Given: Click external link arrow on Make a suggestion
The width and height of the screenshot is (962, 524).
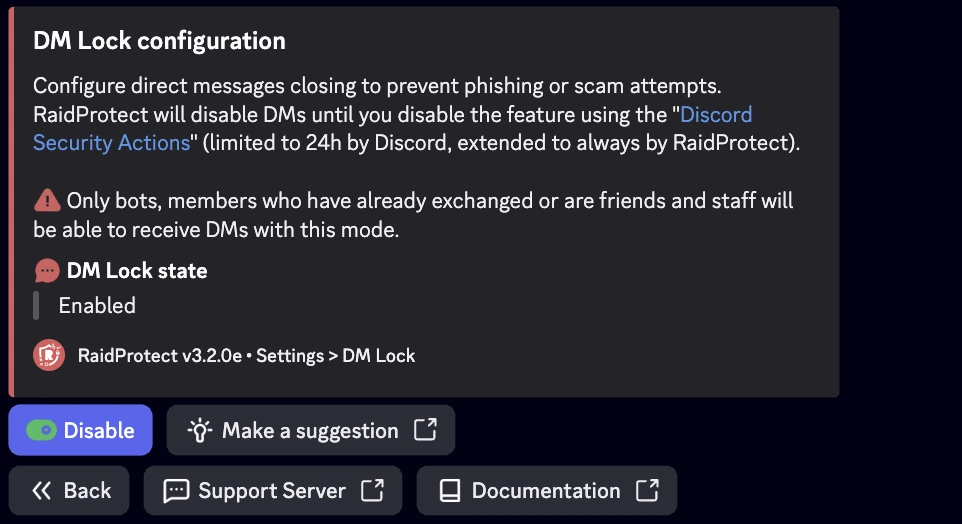Looking at the screenshot, I should tap(425, 430).
